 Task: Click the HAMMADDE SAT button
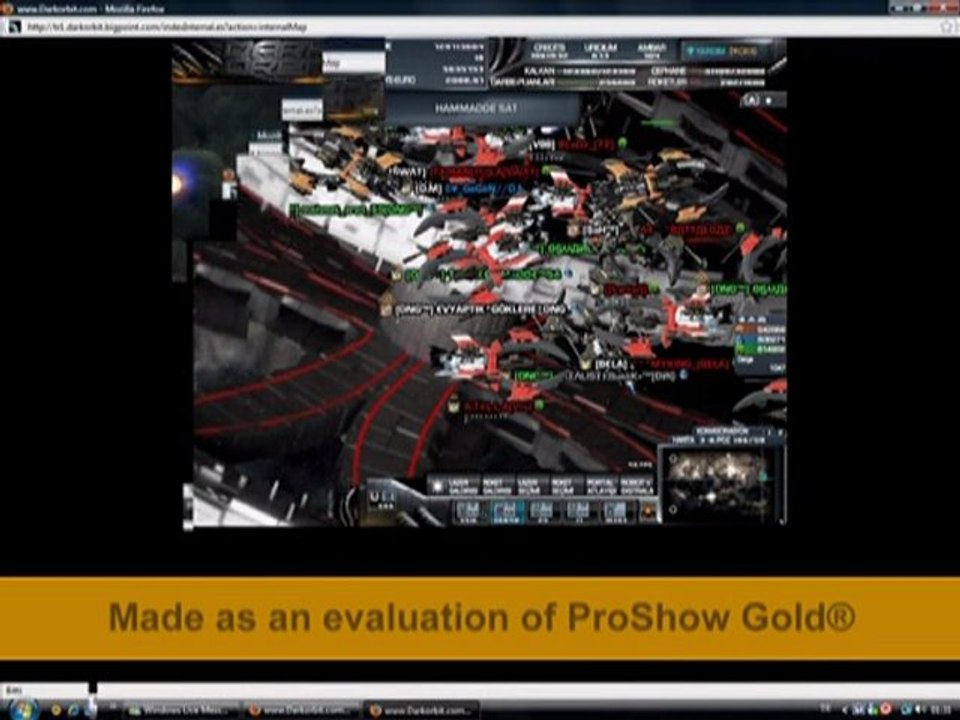point(476,108)
